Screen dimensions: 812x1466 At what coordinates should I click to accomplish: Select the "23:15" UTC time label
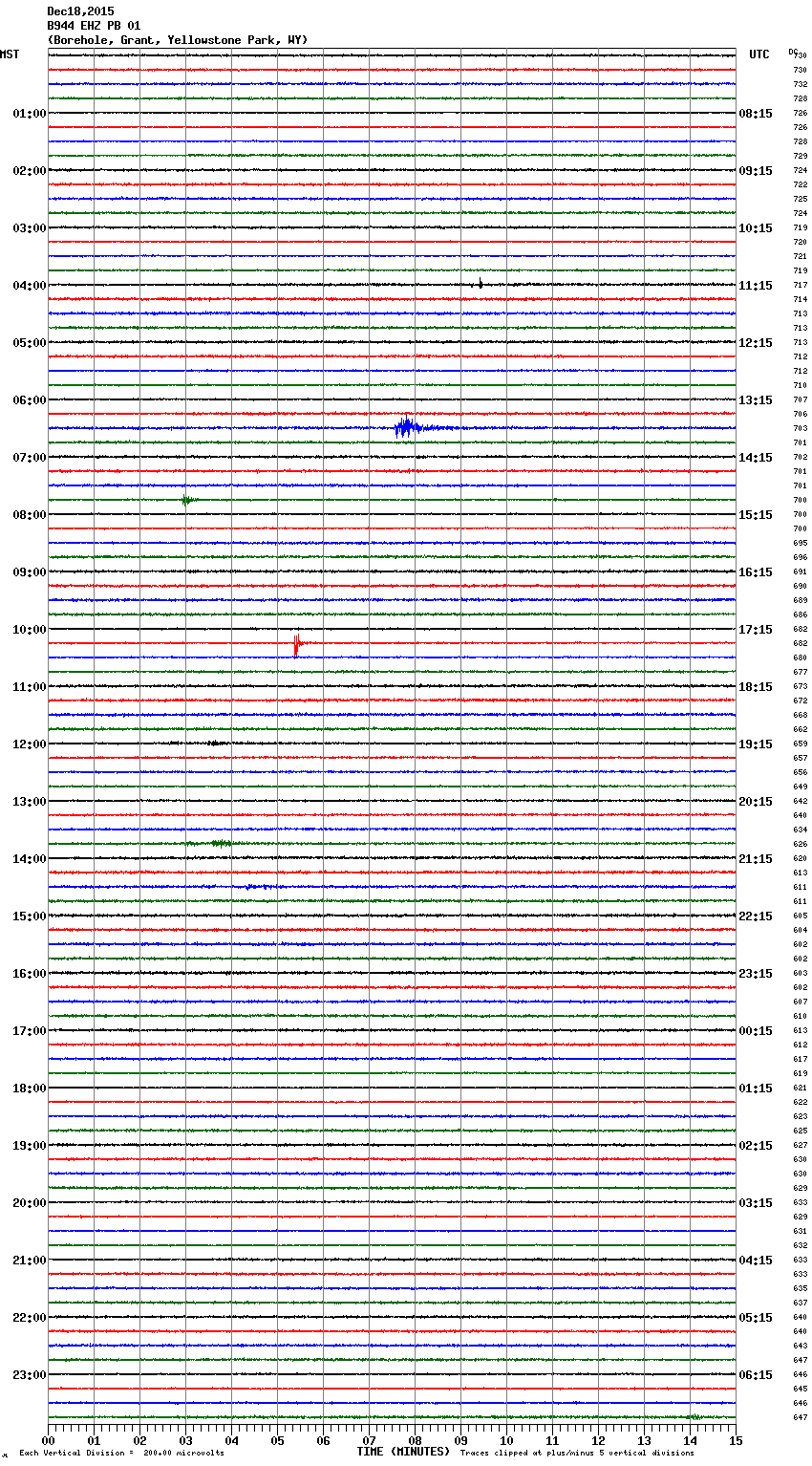tap(756, 974)
